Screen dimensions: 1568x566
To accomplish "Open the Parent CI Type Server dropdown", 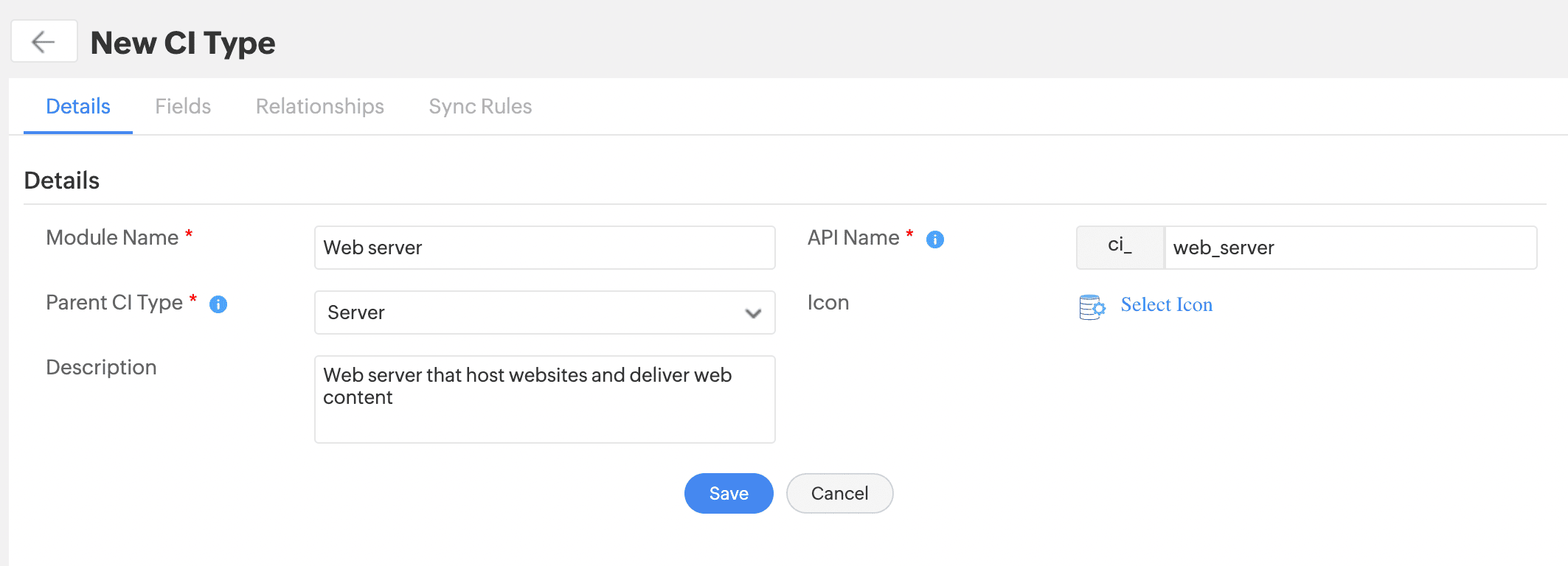I will pos(544,312).
